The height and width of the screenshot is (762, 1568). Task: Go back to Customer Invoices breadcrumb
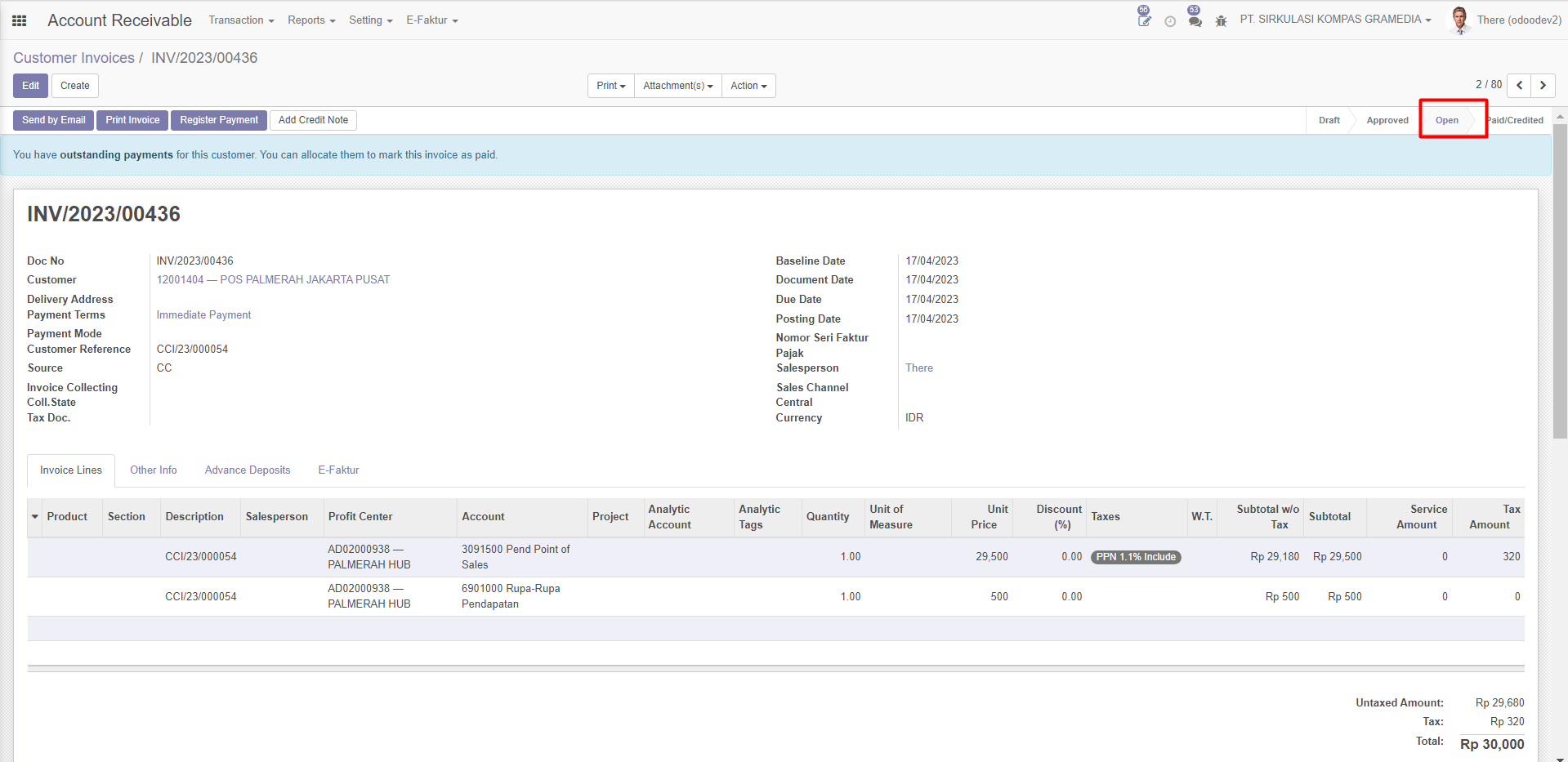coord(74,58)
